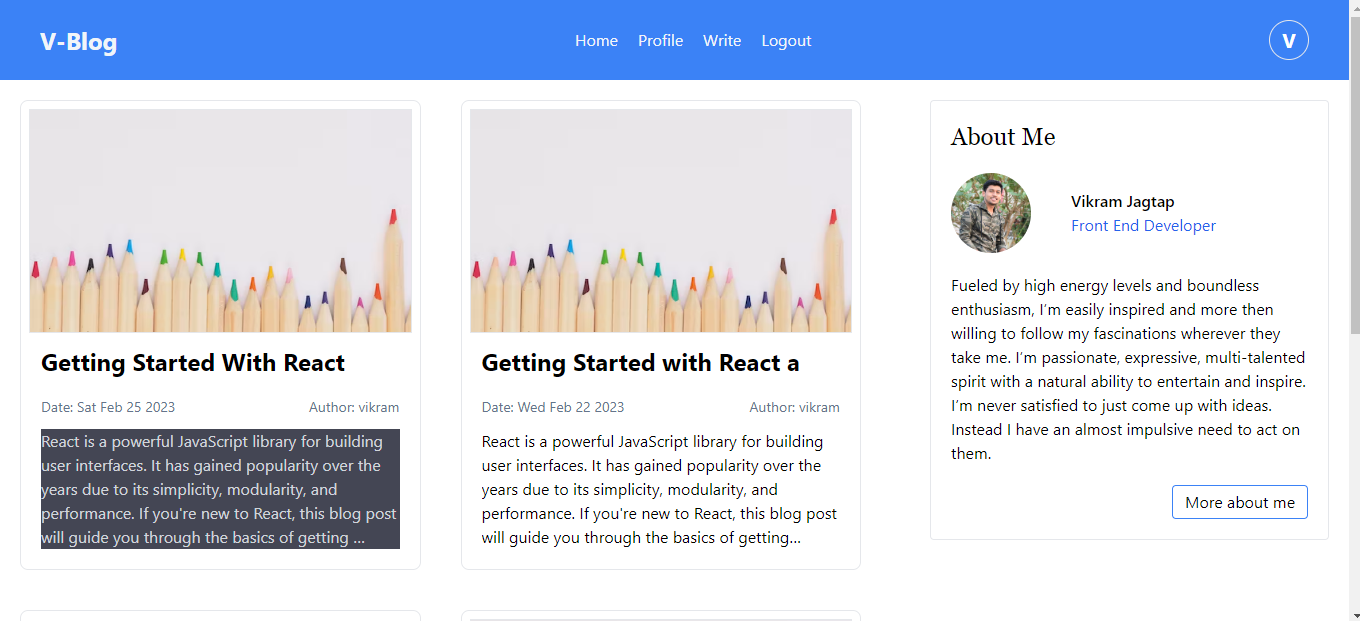Click the second post's pencil cover image

tap(661, 220)
